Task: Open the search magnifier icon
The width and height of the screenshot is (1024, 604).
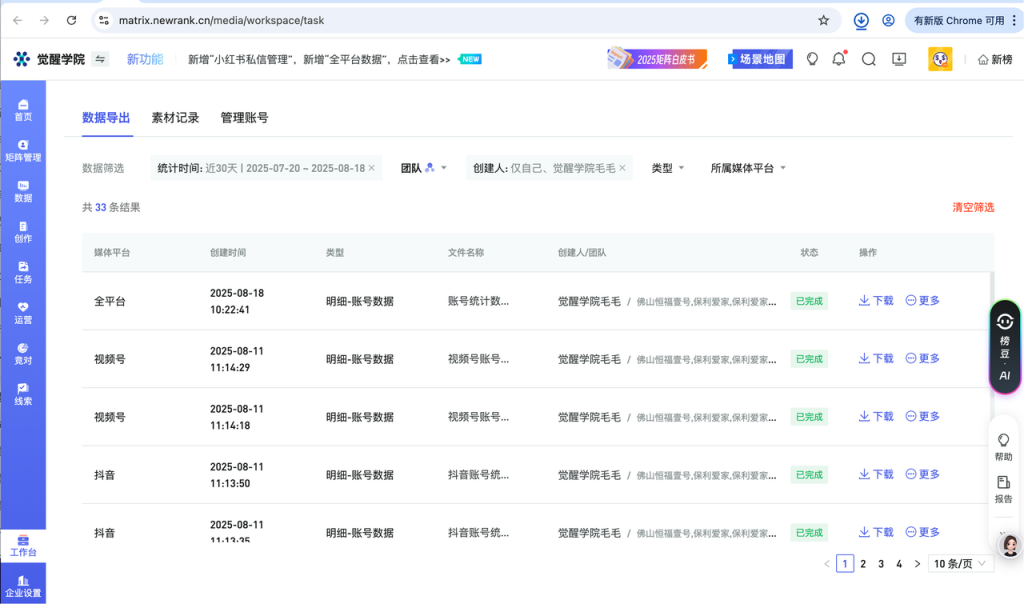Action: click(x=869, y=59)
